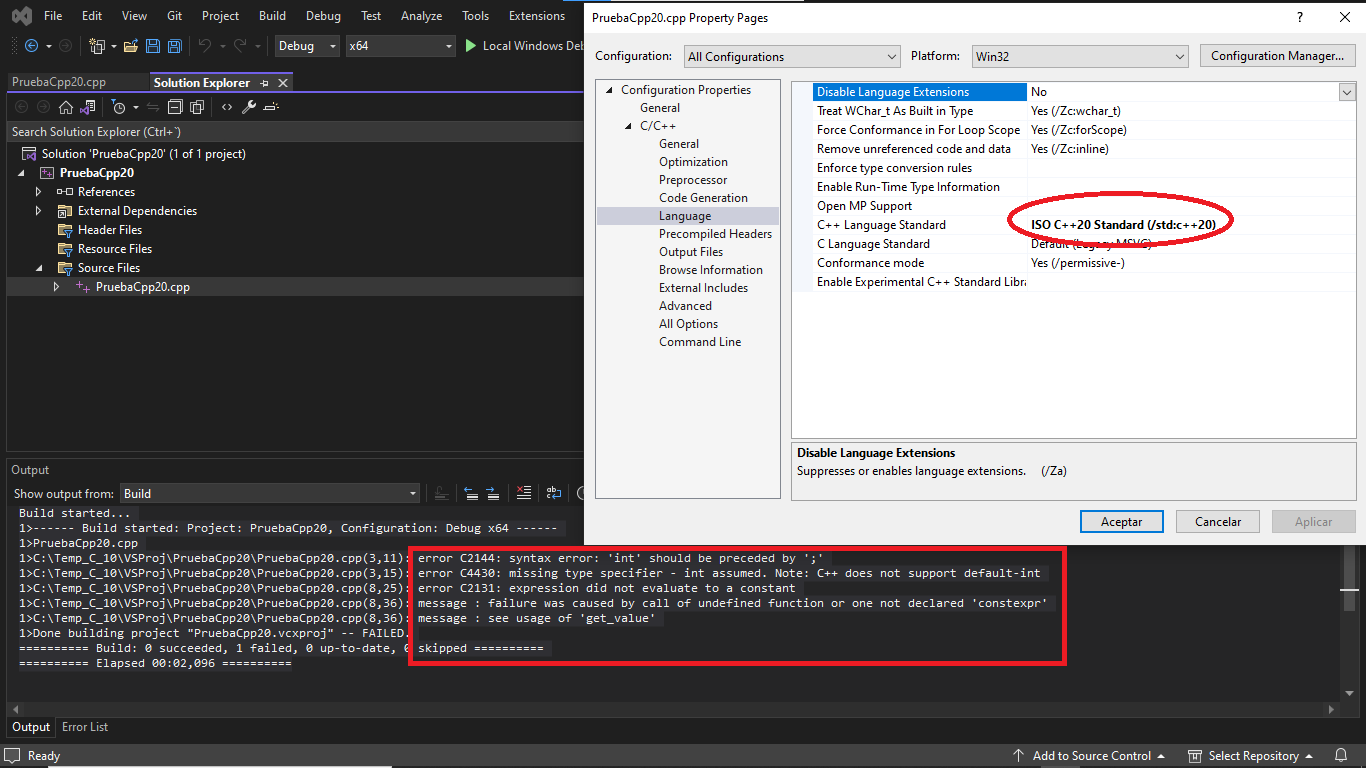
Task: Collapse the Configuration Properties tree node
Action: tap(608, 90)
